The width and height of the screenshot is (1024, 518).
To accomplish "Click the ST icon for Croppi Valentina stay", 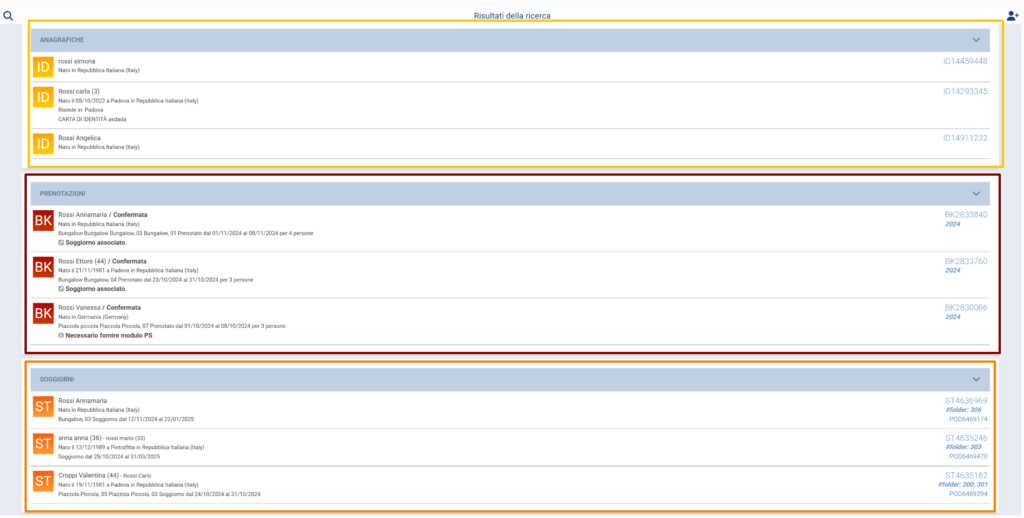I will pyautogui.click(x=43, y=481).
